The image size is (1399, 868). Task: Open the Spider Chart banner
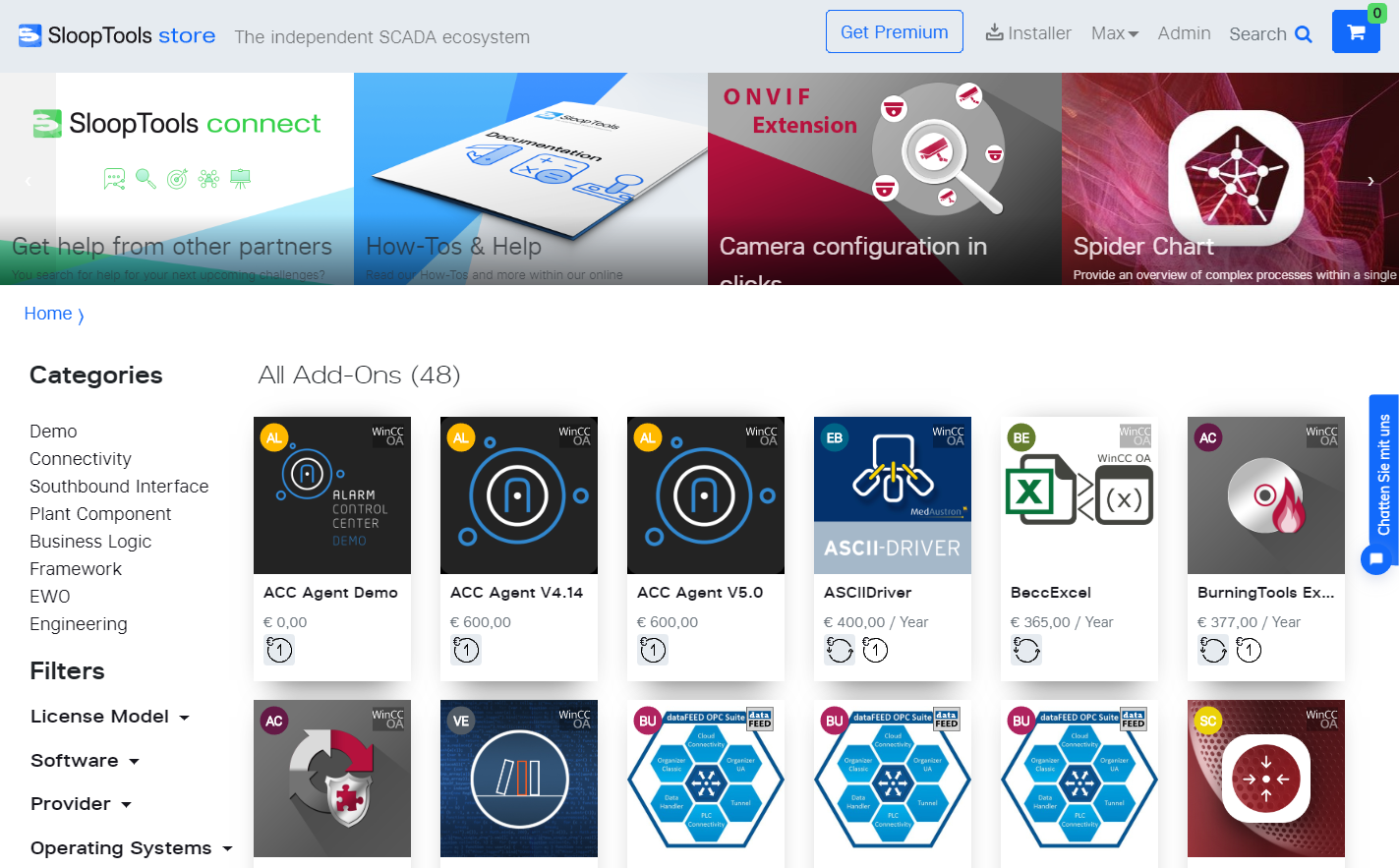[1230, 179]
